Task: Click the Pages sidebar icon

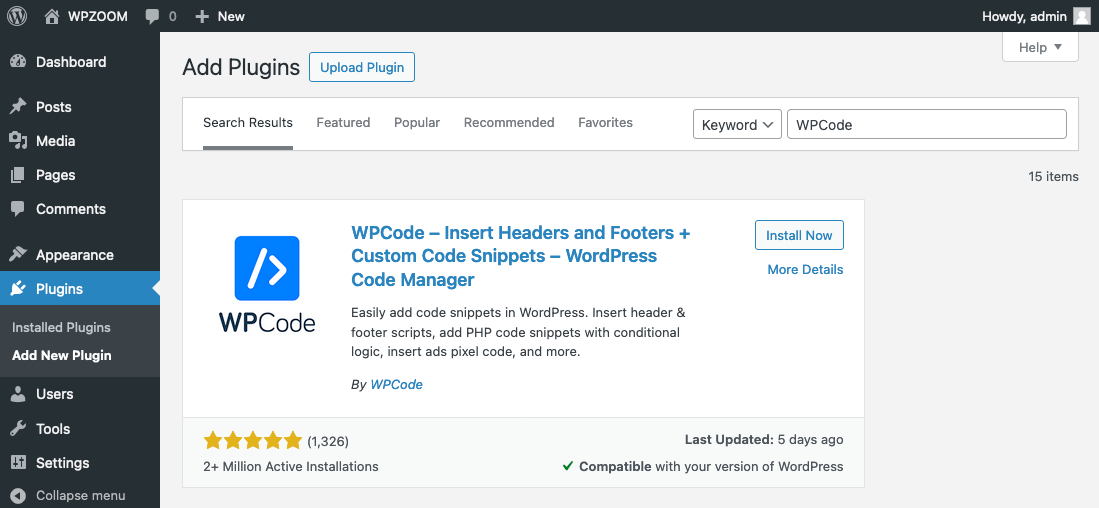Action: [x=18, y=175]
